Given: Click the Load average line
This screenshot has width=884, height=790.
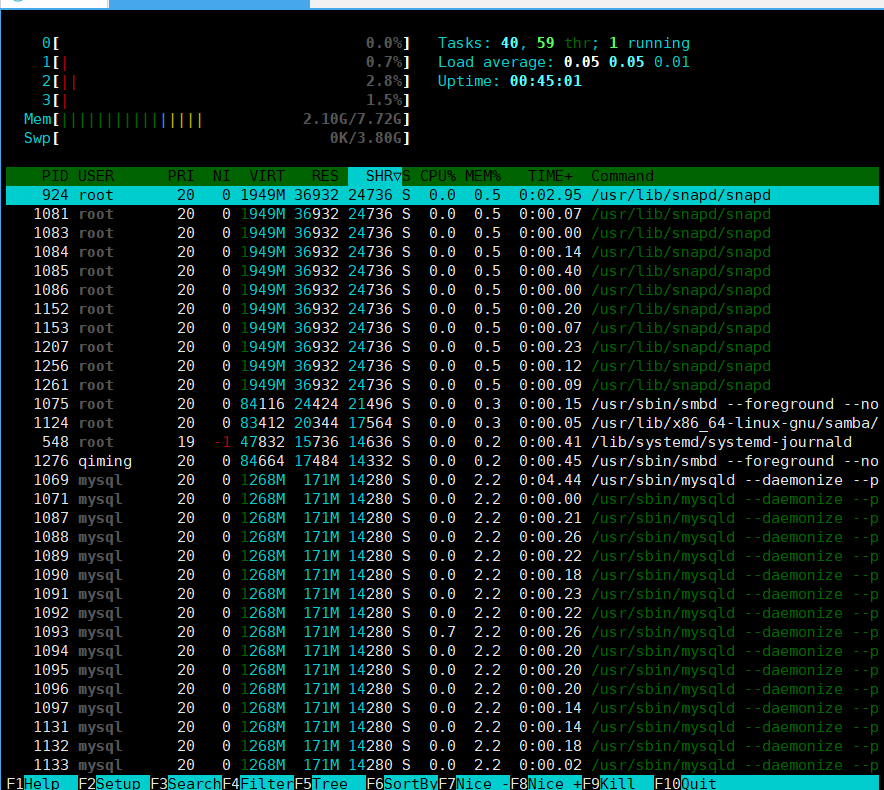Looking at the screenshot, I should pos(564,62).
